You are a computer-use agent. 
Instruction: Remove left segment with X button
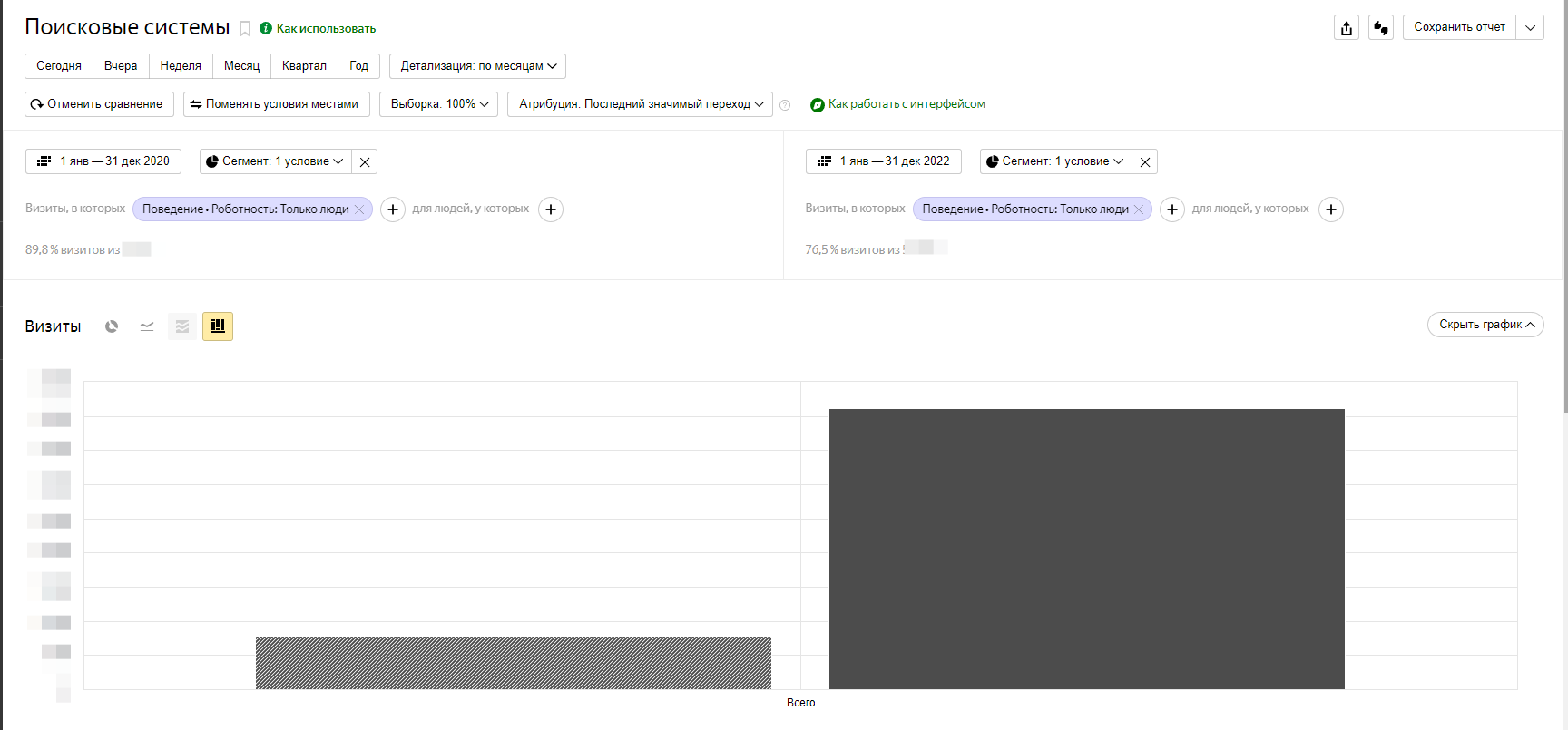pos(365,162)
